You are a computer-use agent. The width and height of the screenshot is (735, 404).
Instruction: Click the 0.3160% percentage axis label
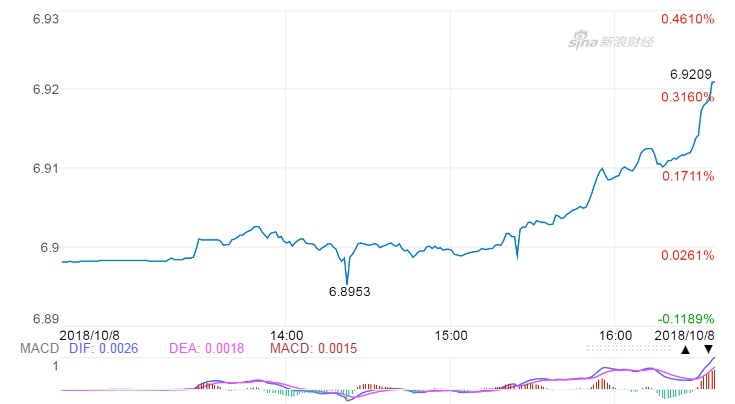pyautogui.click(x=687, y=97)
